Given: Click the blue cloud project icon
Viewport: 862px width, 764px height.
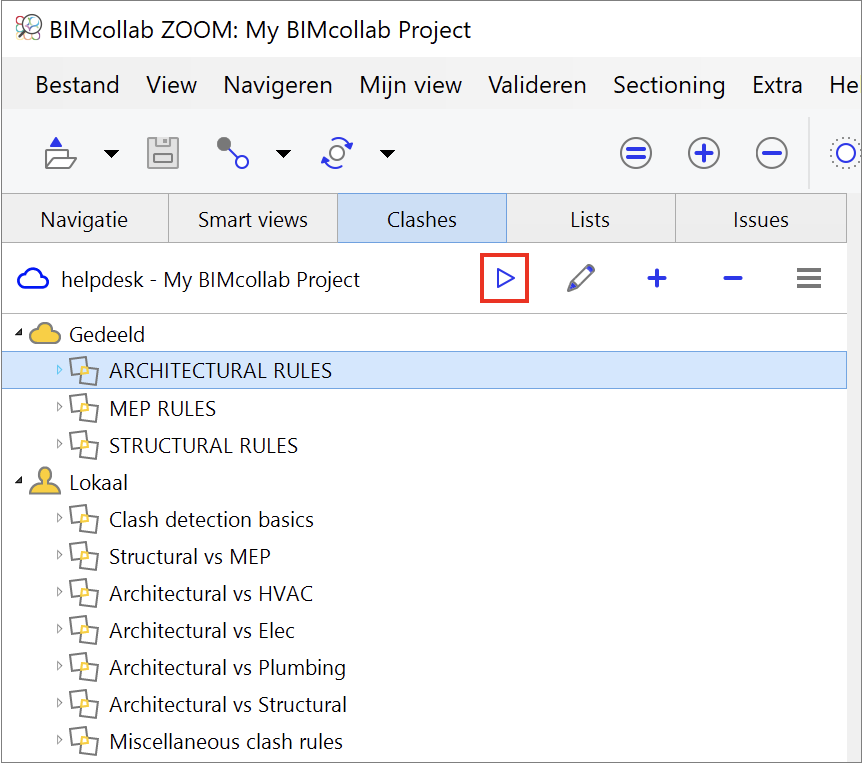Looking at the screenshot, I should click(33, 279).
